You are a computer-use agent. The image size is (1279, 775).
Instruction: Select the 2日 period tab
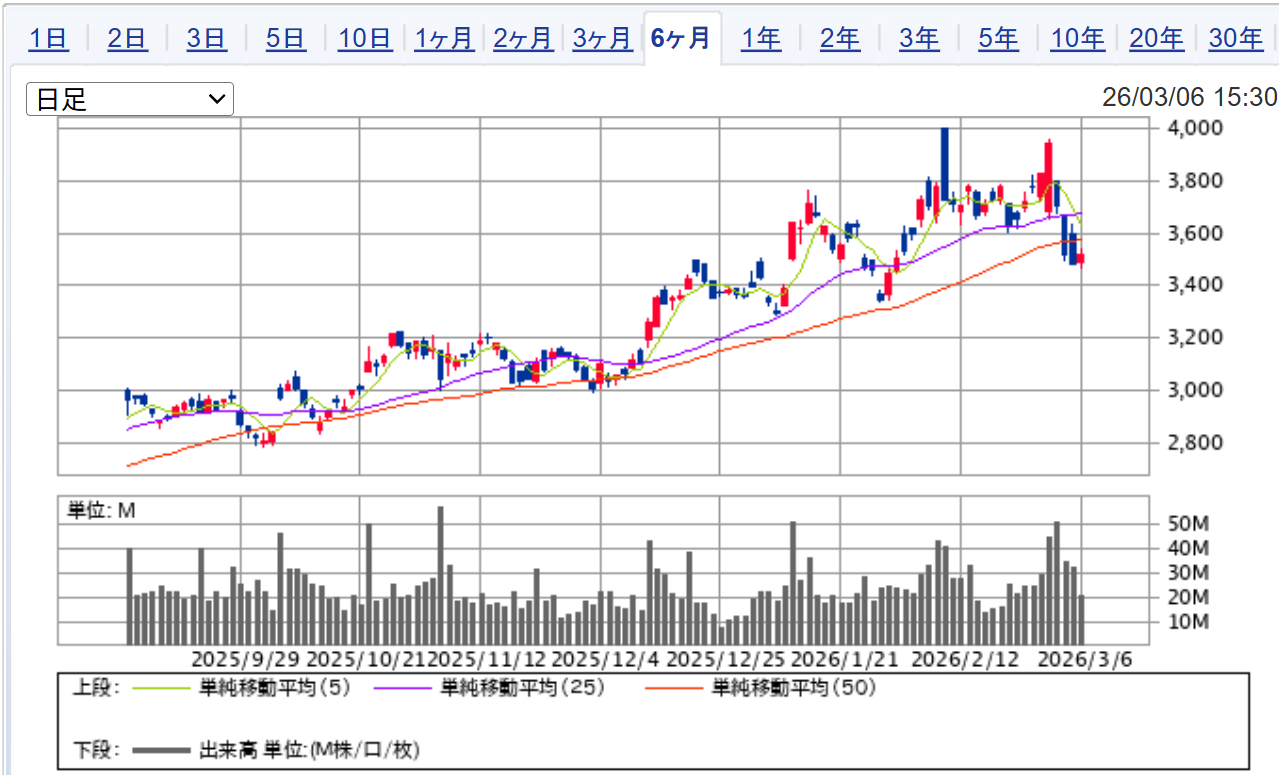tap(128, 39)
